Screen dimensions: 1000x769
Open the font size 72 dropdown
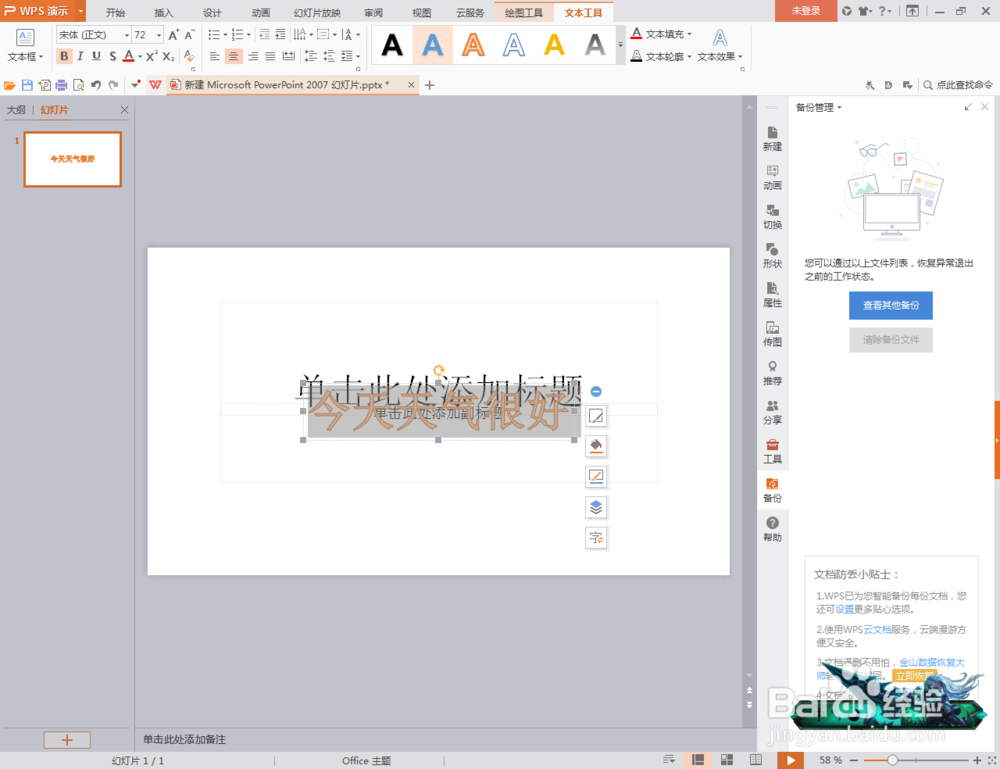point(159,35)
